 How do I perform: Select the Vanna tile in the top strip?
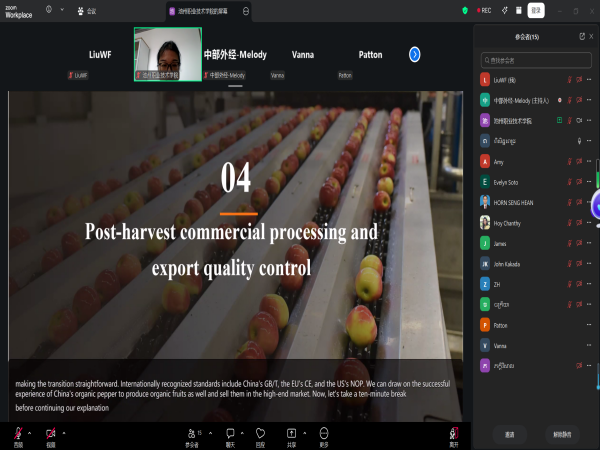pos(303,54)
